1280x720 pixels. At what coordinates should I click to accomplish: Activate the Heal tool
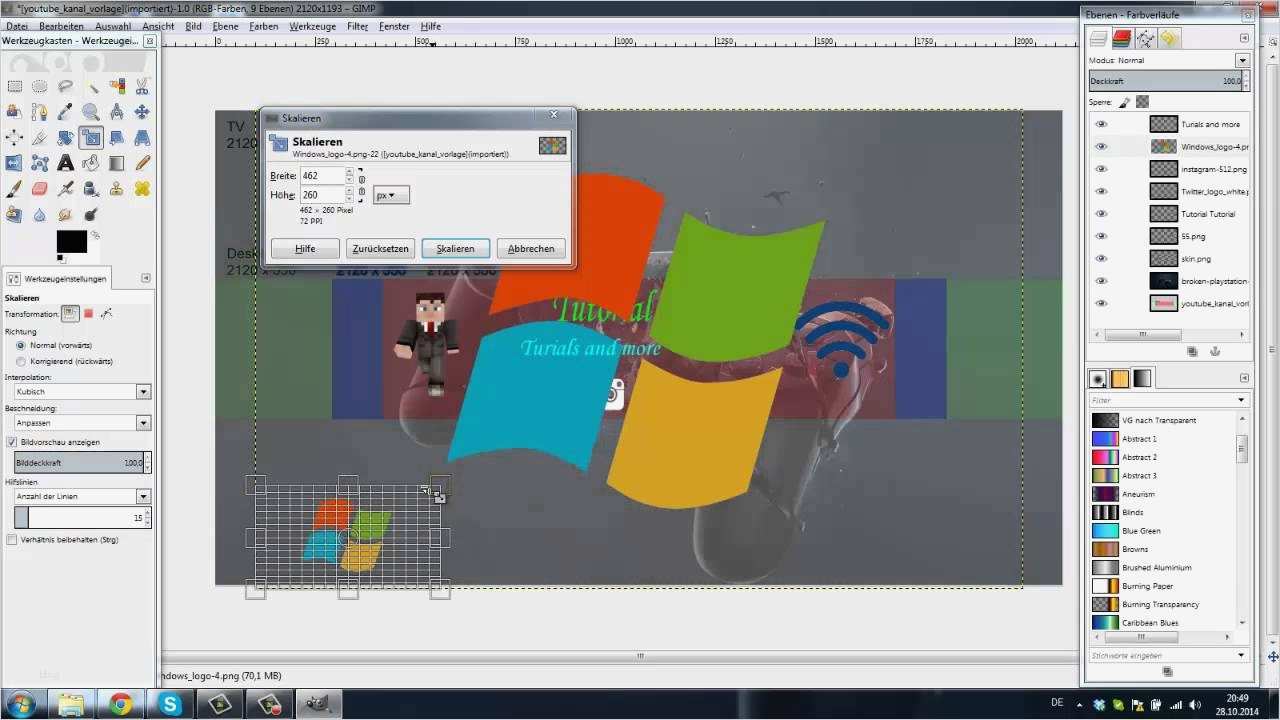(142, 188)
